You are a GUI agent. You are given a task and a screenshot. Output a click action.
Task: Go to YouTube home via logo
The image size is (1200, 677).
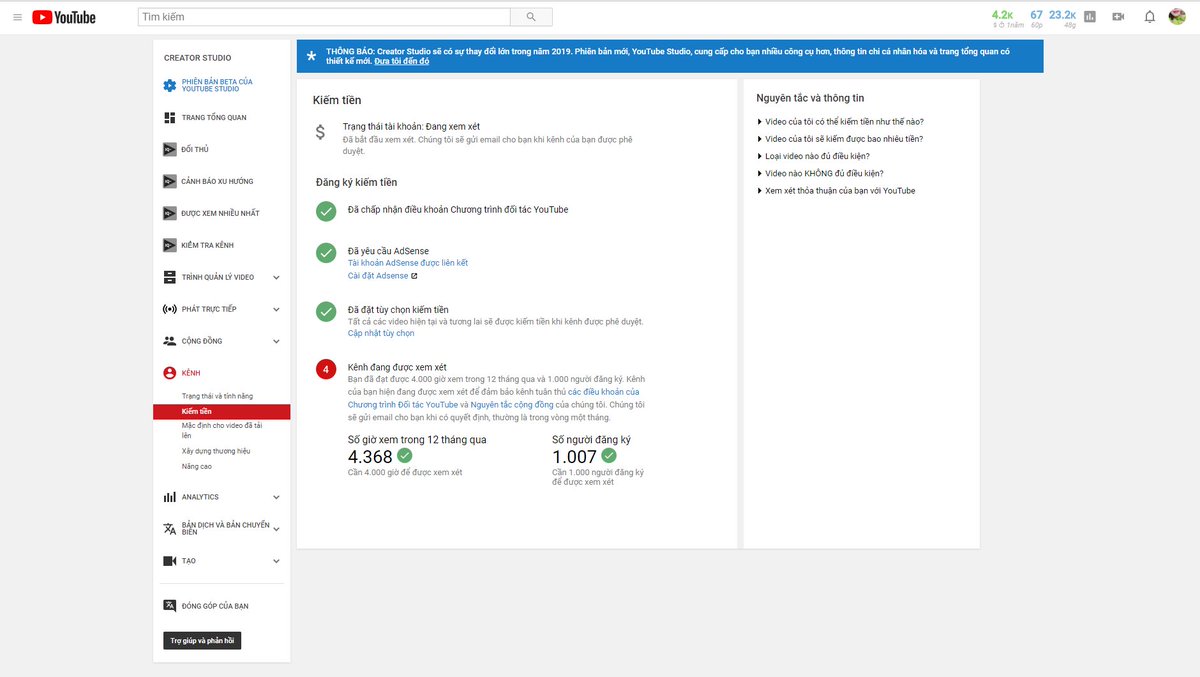[64, 17]
